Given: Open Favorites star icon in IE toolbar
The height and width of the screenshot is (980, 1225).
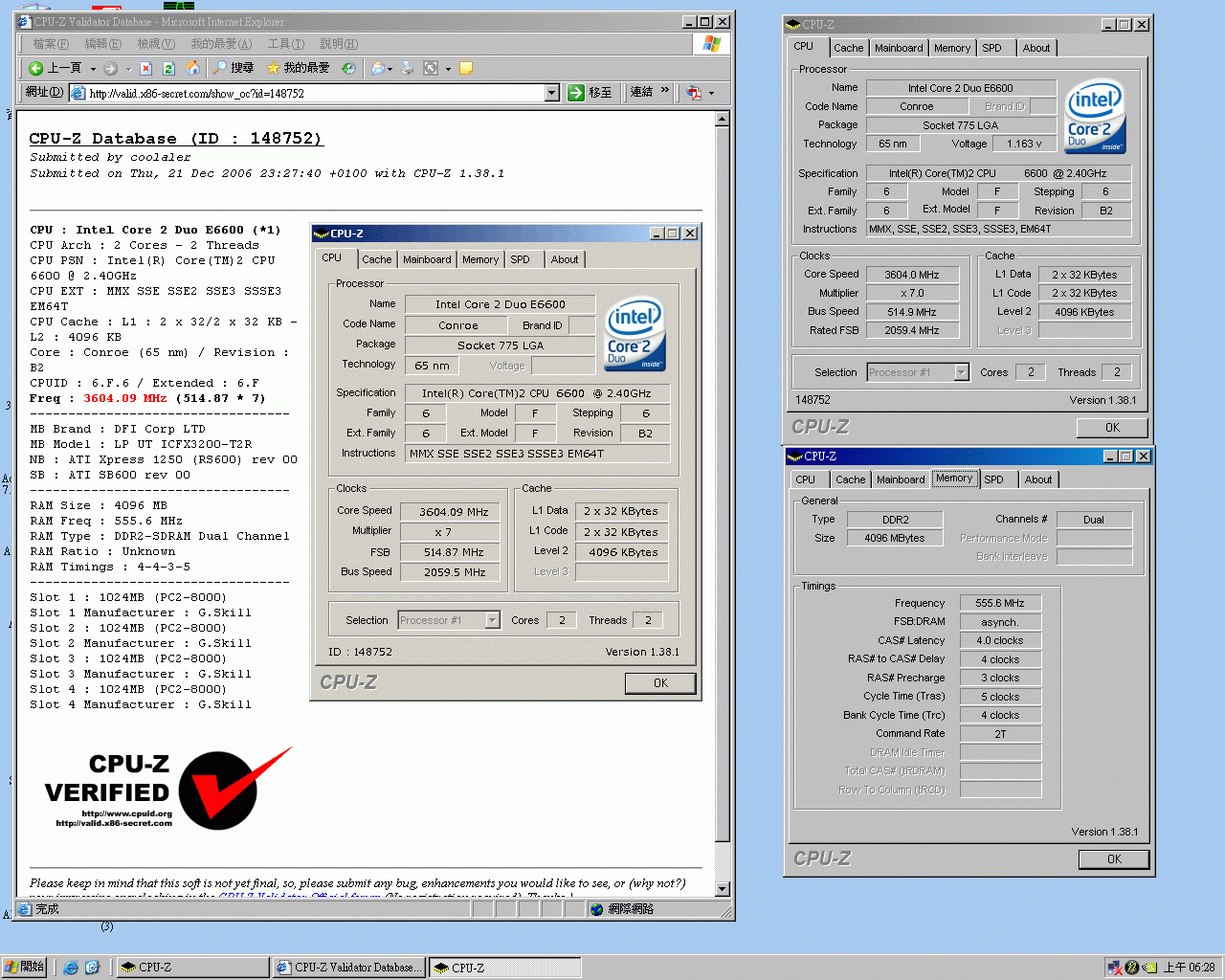Looking at the screenshot, I should tap(273, 68).
